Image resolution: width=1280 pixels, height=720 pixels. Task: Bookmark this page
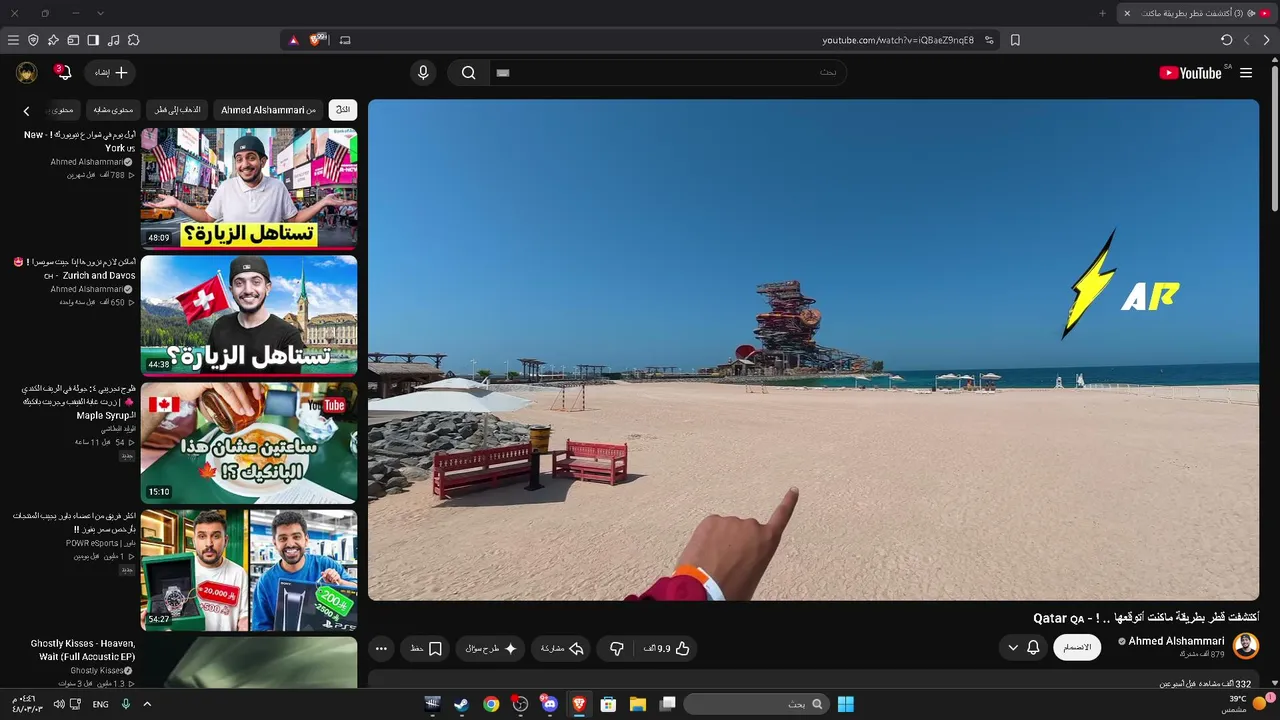[1015, 40]
